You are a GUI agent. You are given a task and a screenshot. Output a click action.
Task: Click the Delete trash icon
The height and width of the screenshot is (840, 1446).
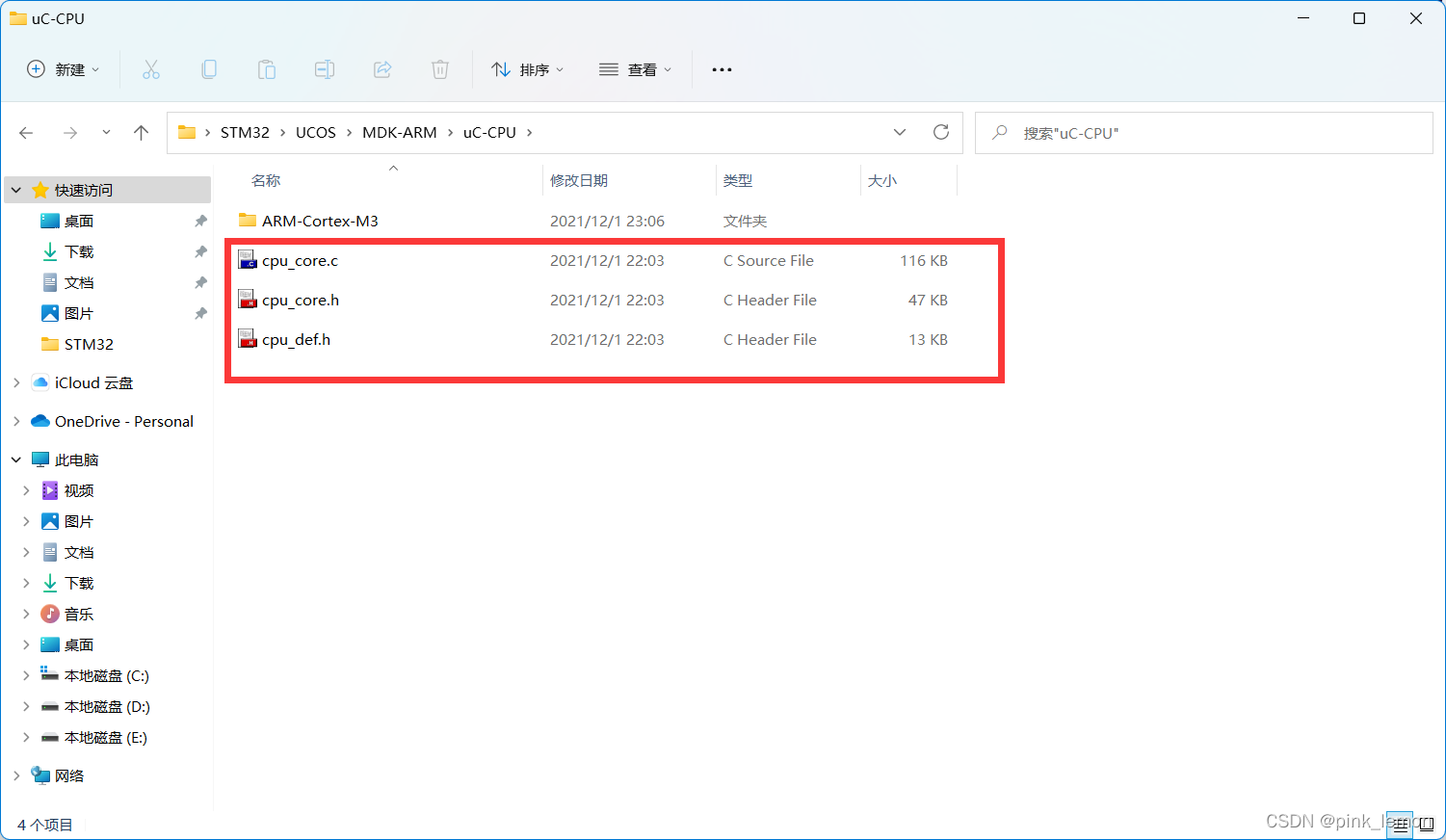pos(440,68)
